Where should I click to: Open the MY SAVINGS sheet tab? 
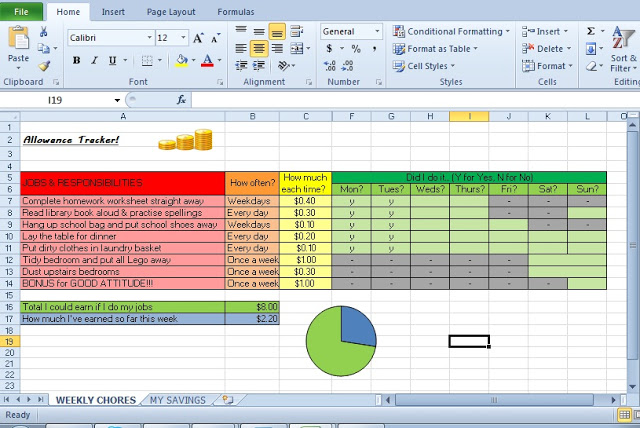178,400
